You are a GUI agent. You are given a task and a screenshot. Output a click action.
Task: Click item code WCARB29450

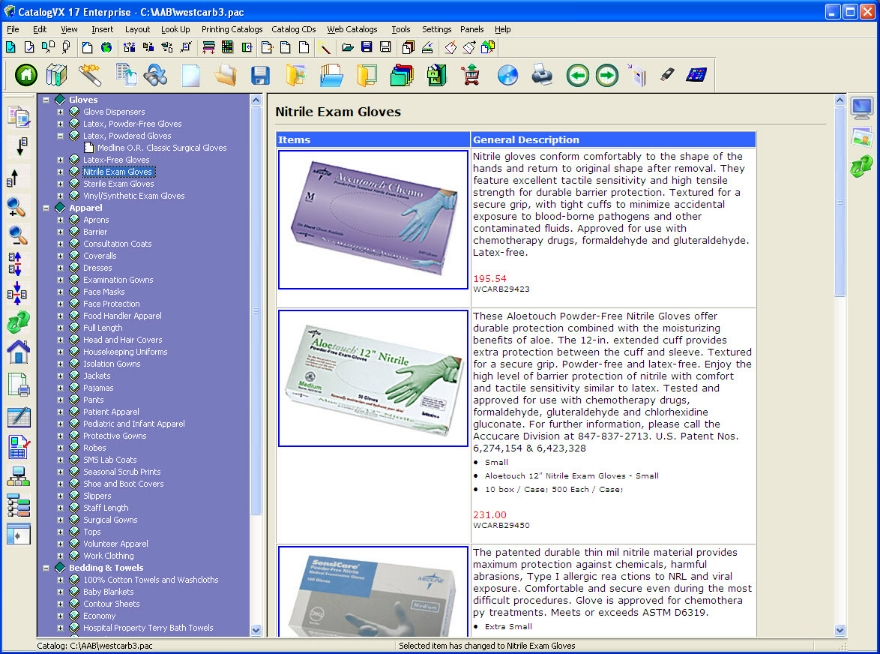(501, 525)
